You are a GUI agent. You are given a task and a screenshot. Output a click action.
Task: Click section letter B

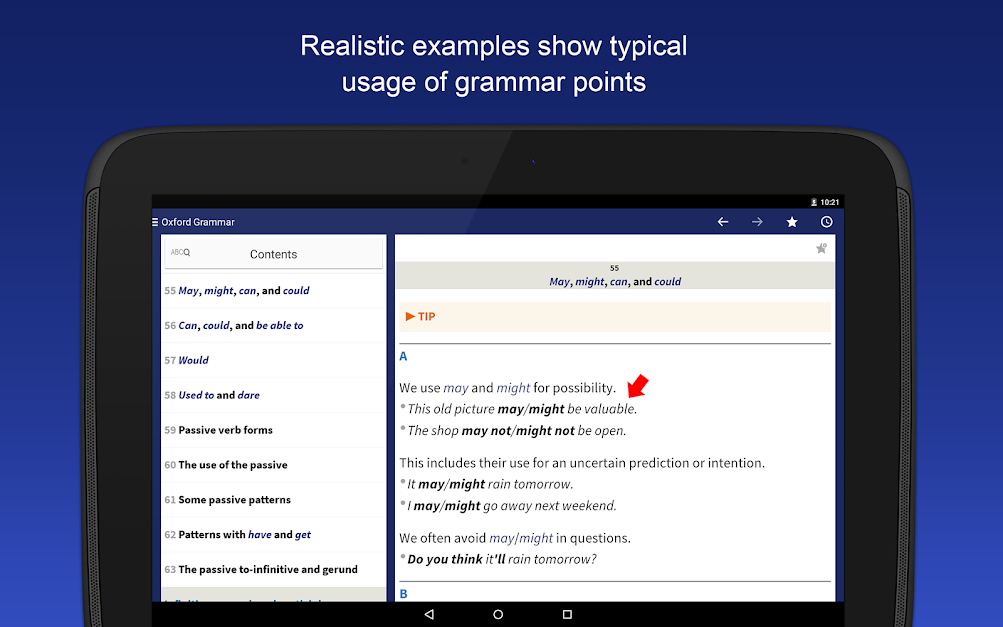click(x=403, y=594)
